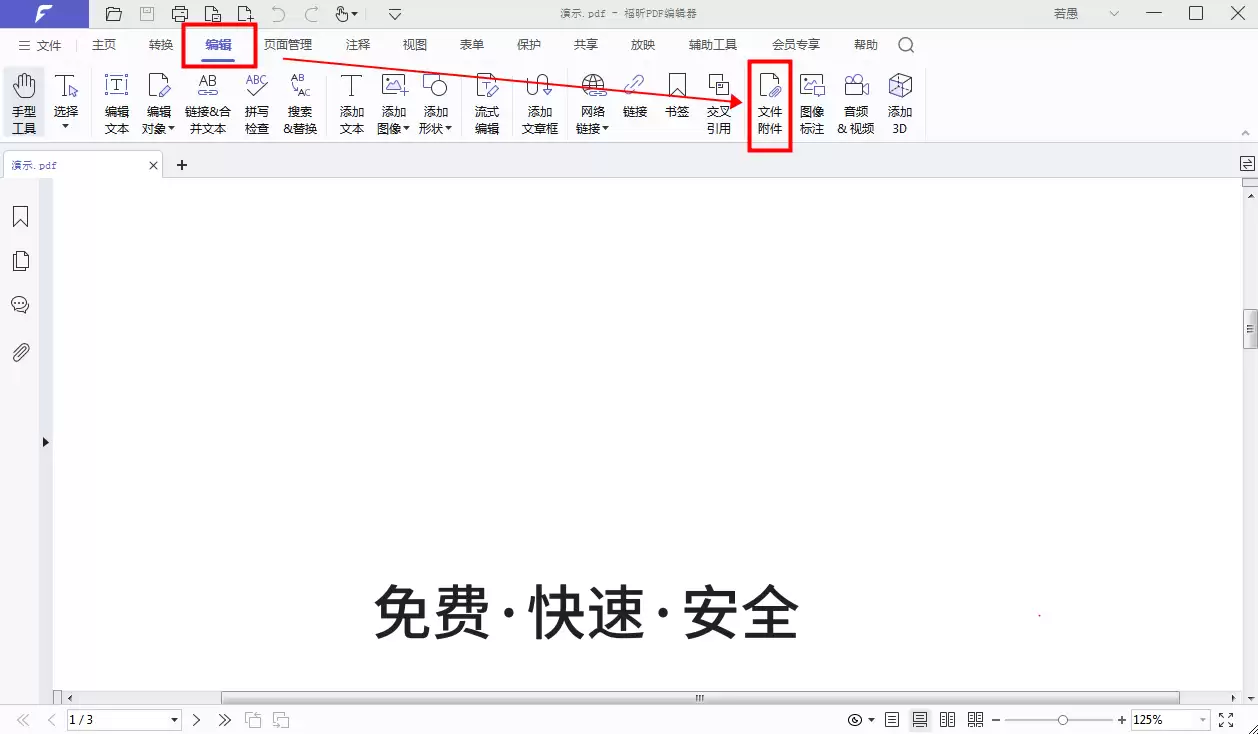Switch to the 视图 view tab
This screenshot has height=734, width=1258.
415,45
